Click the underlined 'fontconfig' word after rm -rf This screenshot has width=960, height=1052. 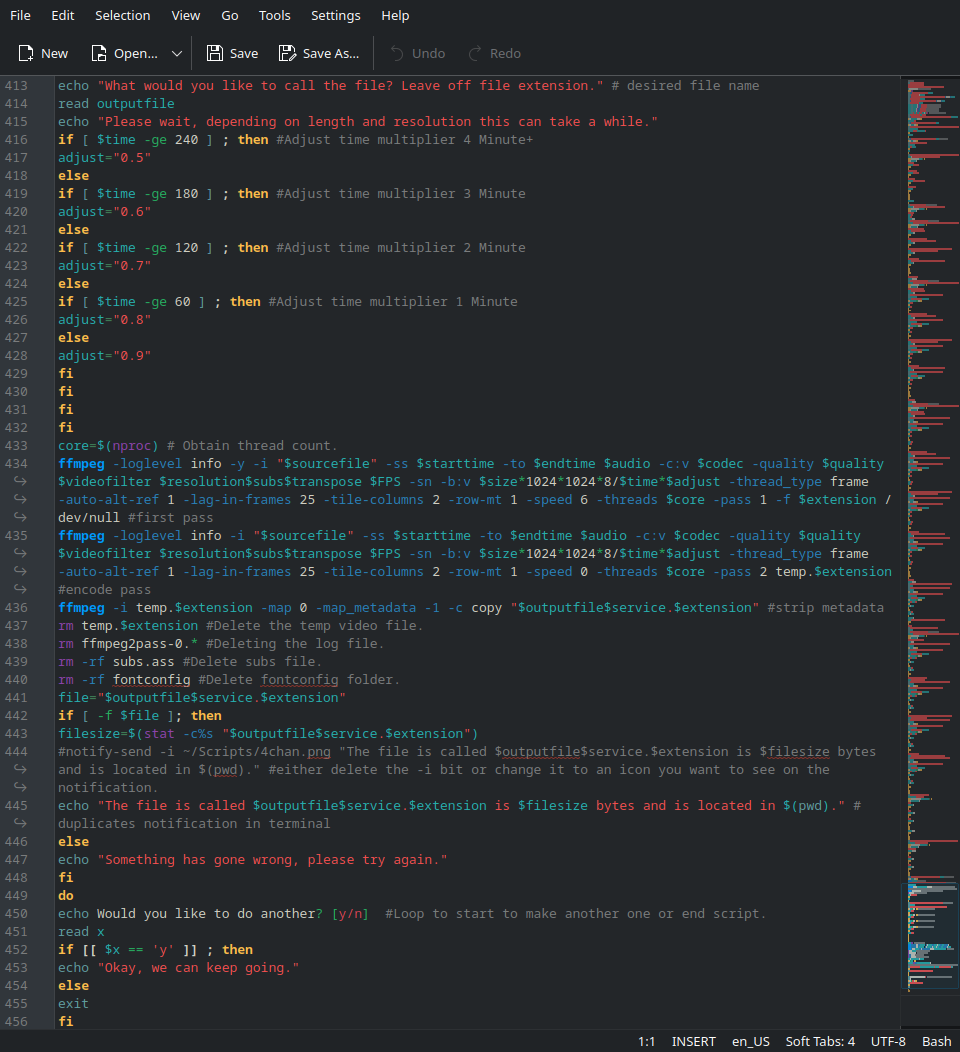[x=152, y=679]
